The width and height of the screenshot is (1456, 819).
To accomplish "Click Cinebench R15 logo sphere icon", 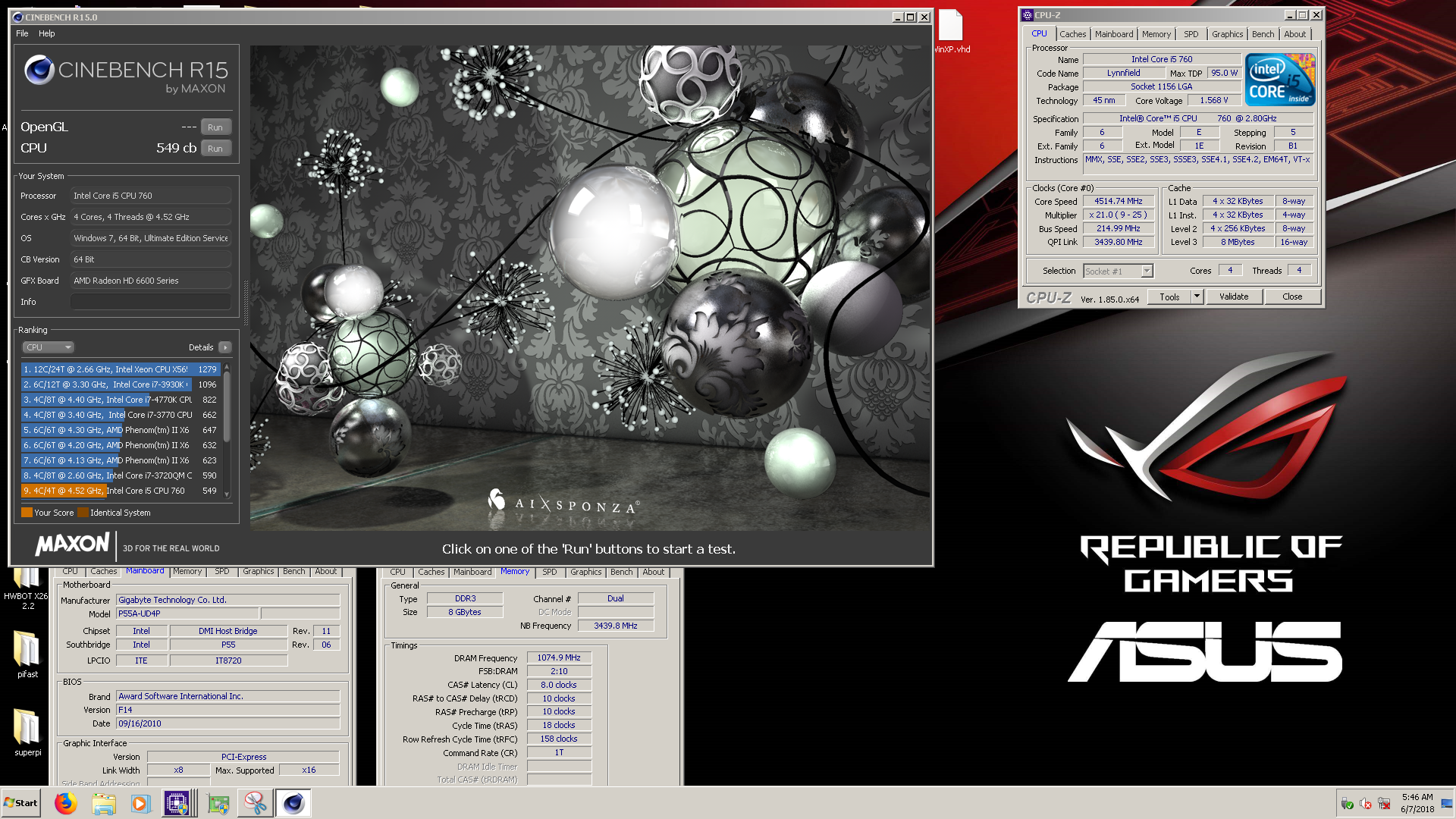I will point(39,70).
